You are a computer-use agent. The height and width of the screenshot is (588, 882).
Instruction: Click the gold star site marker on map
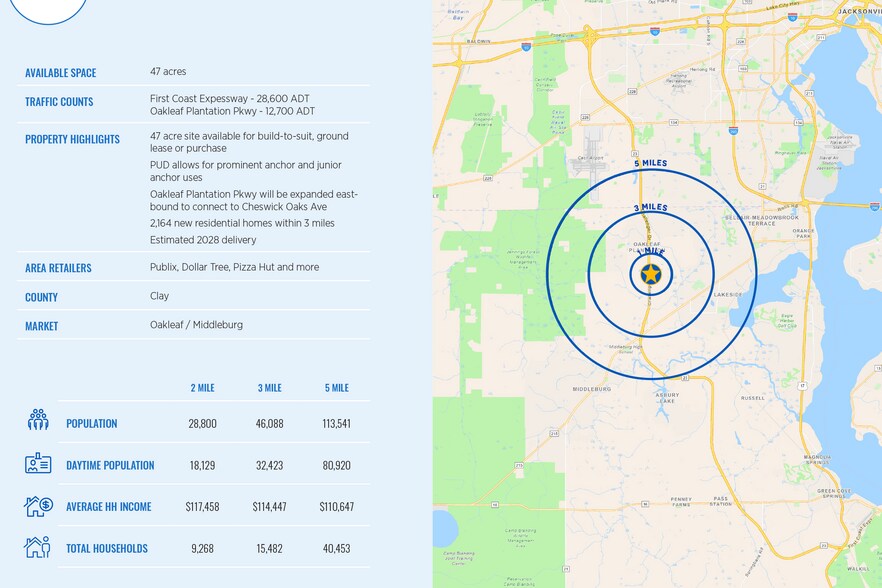coord(651,275)
